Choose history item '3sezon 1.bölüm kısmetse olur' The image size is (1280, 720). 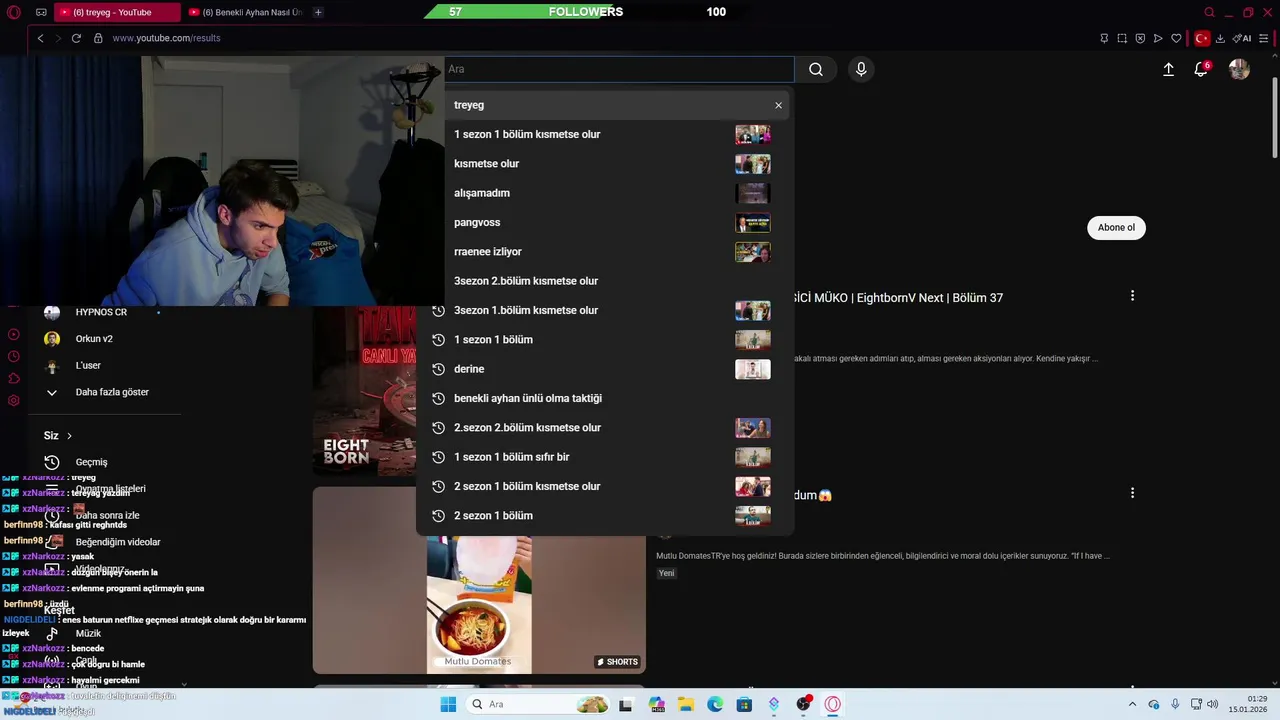(x=605, y=310)
